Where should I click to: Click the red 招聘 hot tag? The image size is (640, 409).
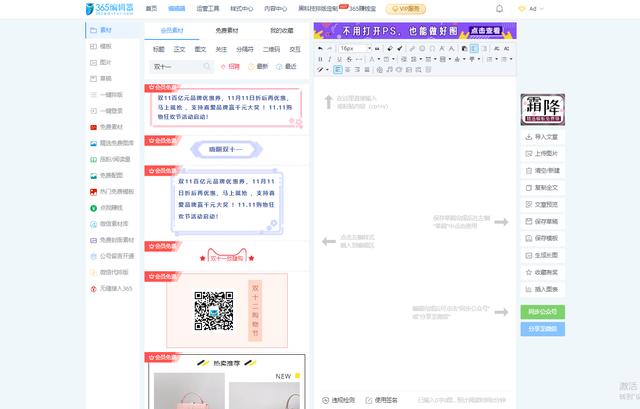230,67
